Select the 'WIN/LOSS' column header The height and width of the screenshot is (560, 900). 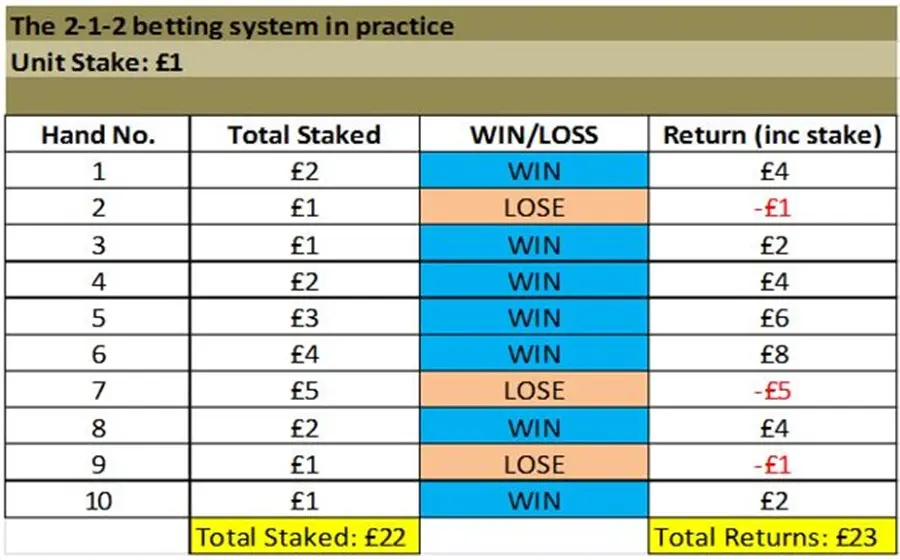(x=534, y=134)
